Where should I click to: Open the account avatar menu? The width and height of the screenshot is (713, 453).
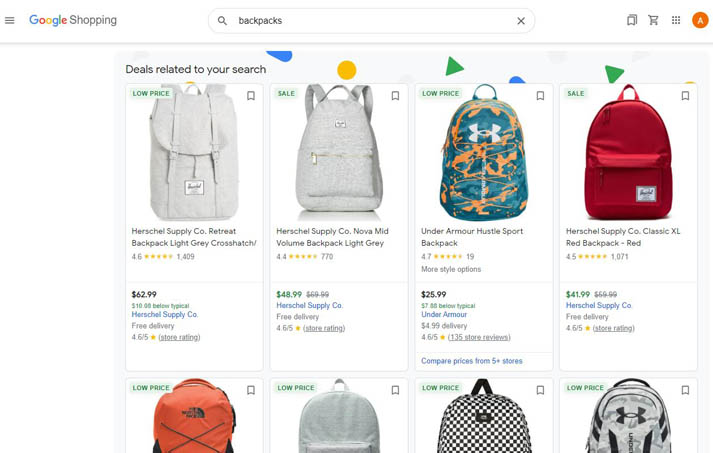[x=700, y=20]
